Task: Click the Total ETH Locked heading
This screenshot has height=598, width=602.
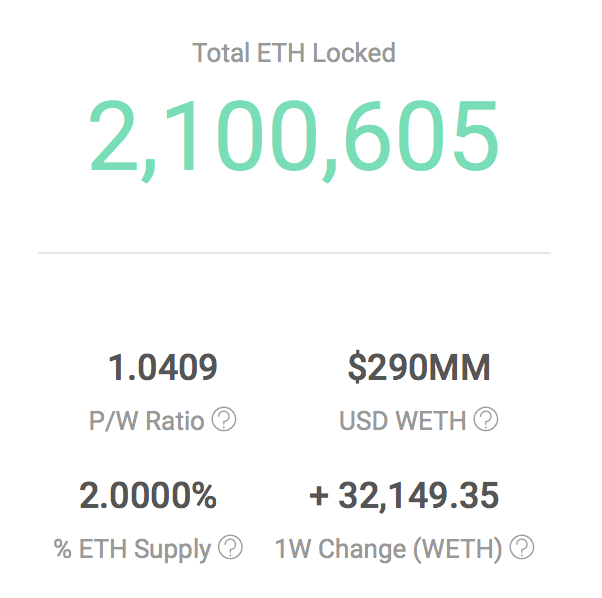Action: [294, 53]
